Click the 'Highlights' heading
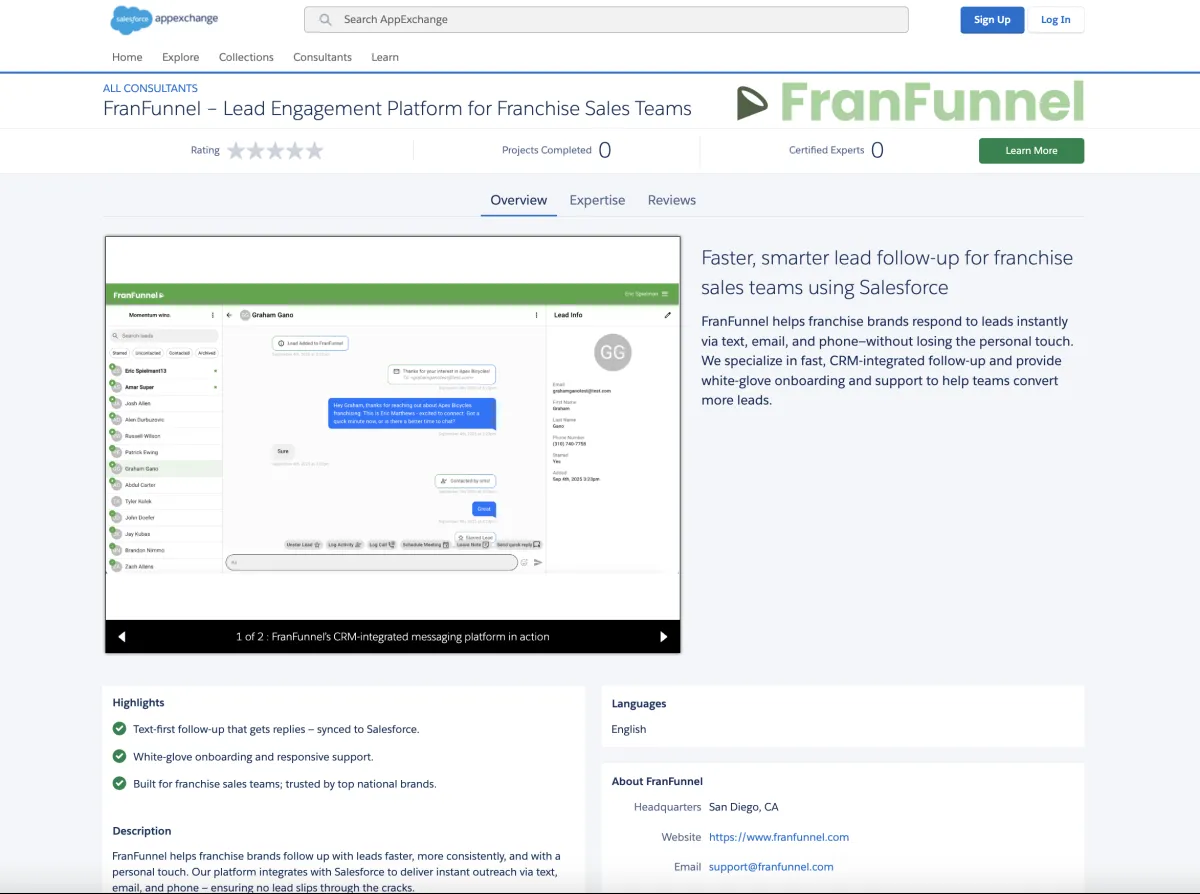This screenshot has height=894, width=1200. point(138,703)
